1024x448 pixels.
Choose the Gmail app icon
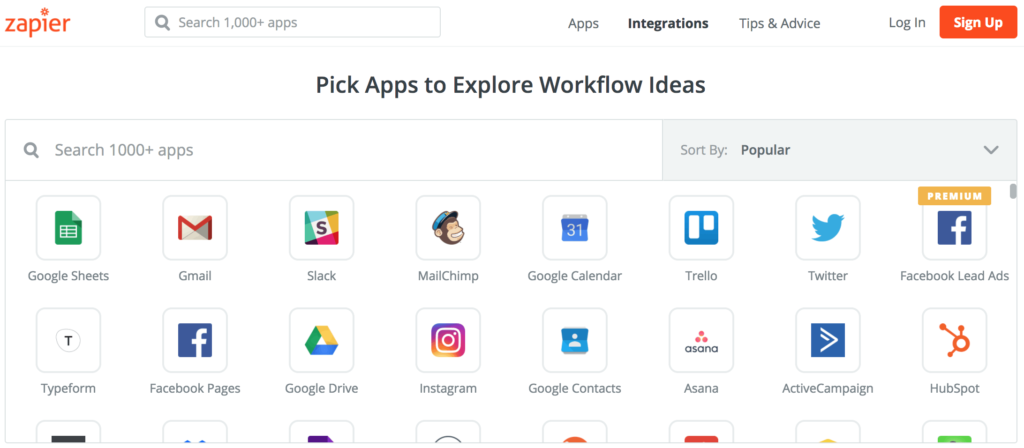pos(195,228)
